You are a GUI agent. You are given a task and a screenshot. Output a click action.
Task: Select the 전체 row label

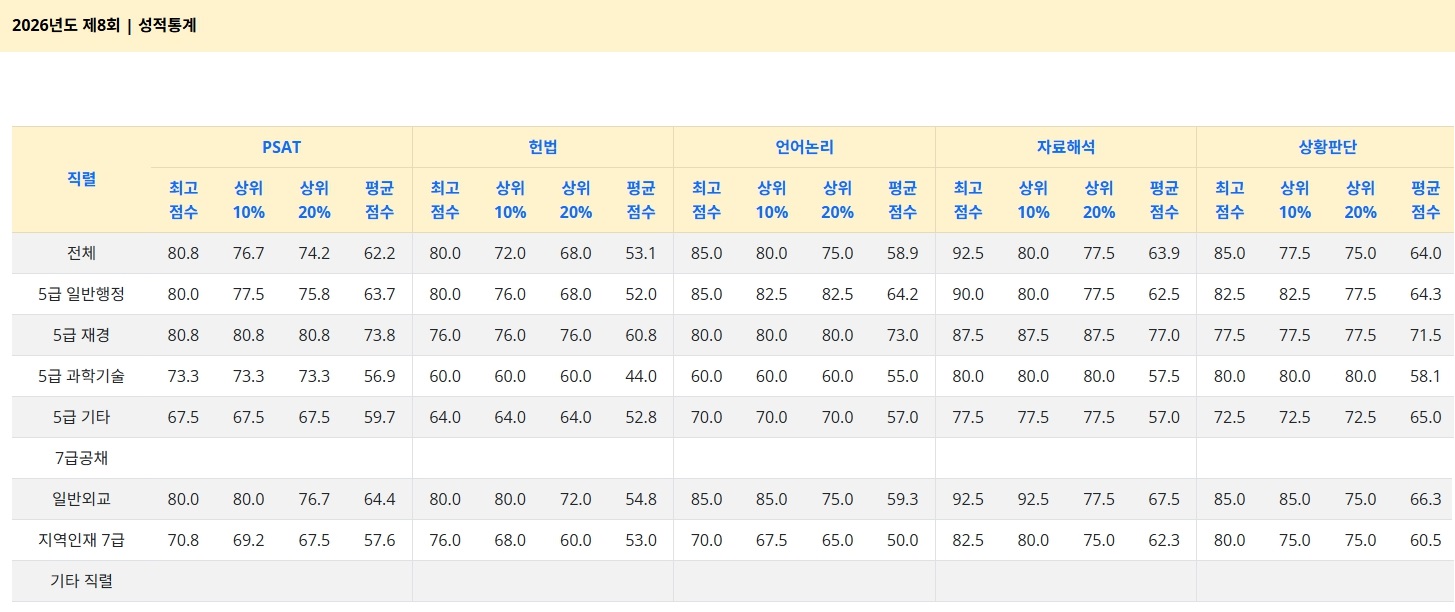coord(81,253)
